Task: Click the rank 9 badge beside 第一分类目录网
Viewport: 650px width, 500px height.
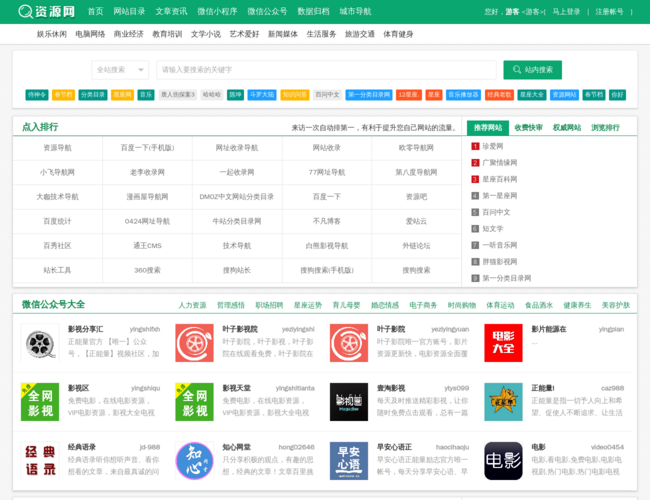Action: pyautogui.click(x=475, y=278)
